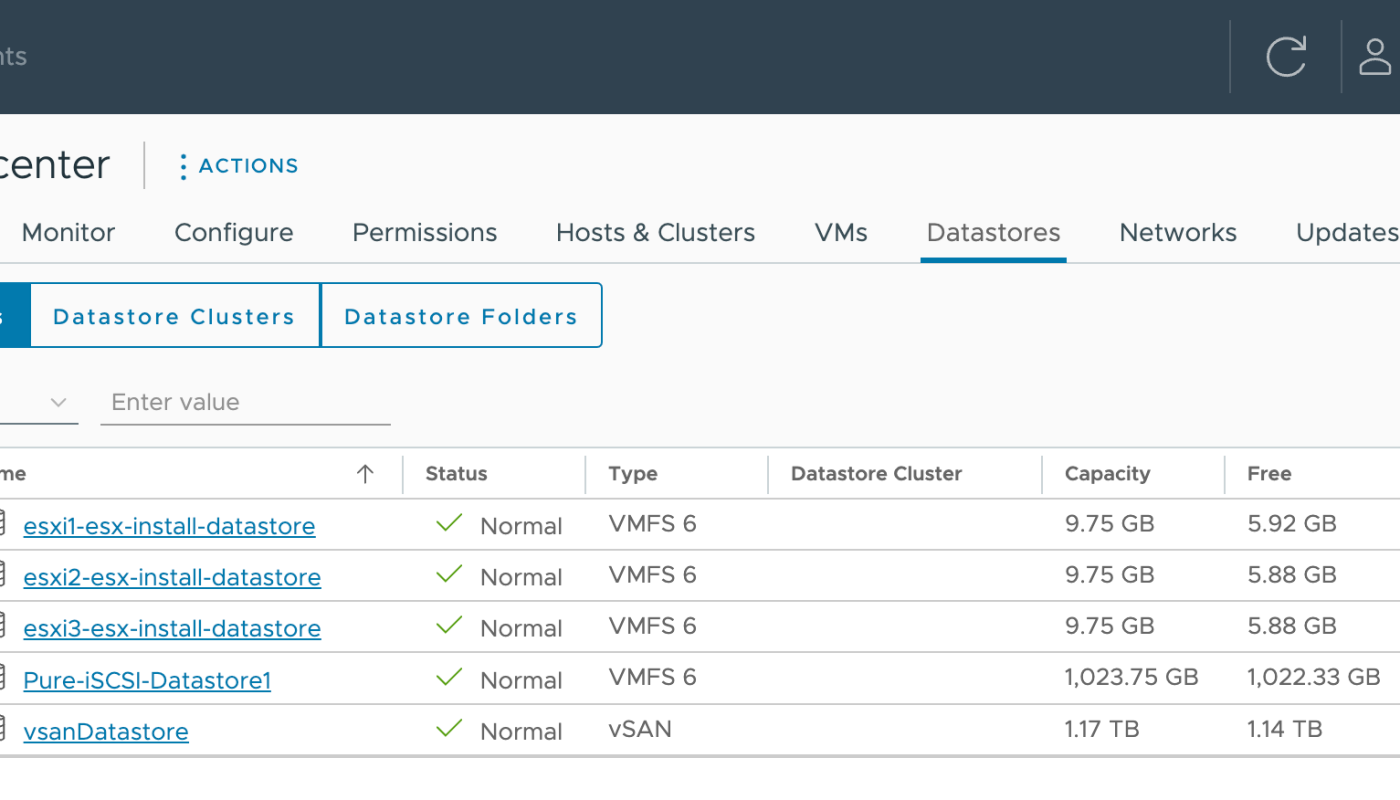Open the user account icon
Screen dimensions: 1400x800
(1375, 57)
